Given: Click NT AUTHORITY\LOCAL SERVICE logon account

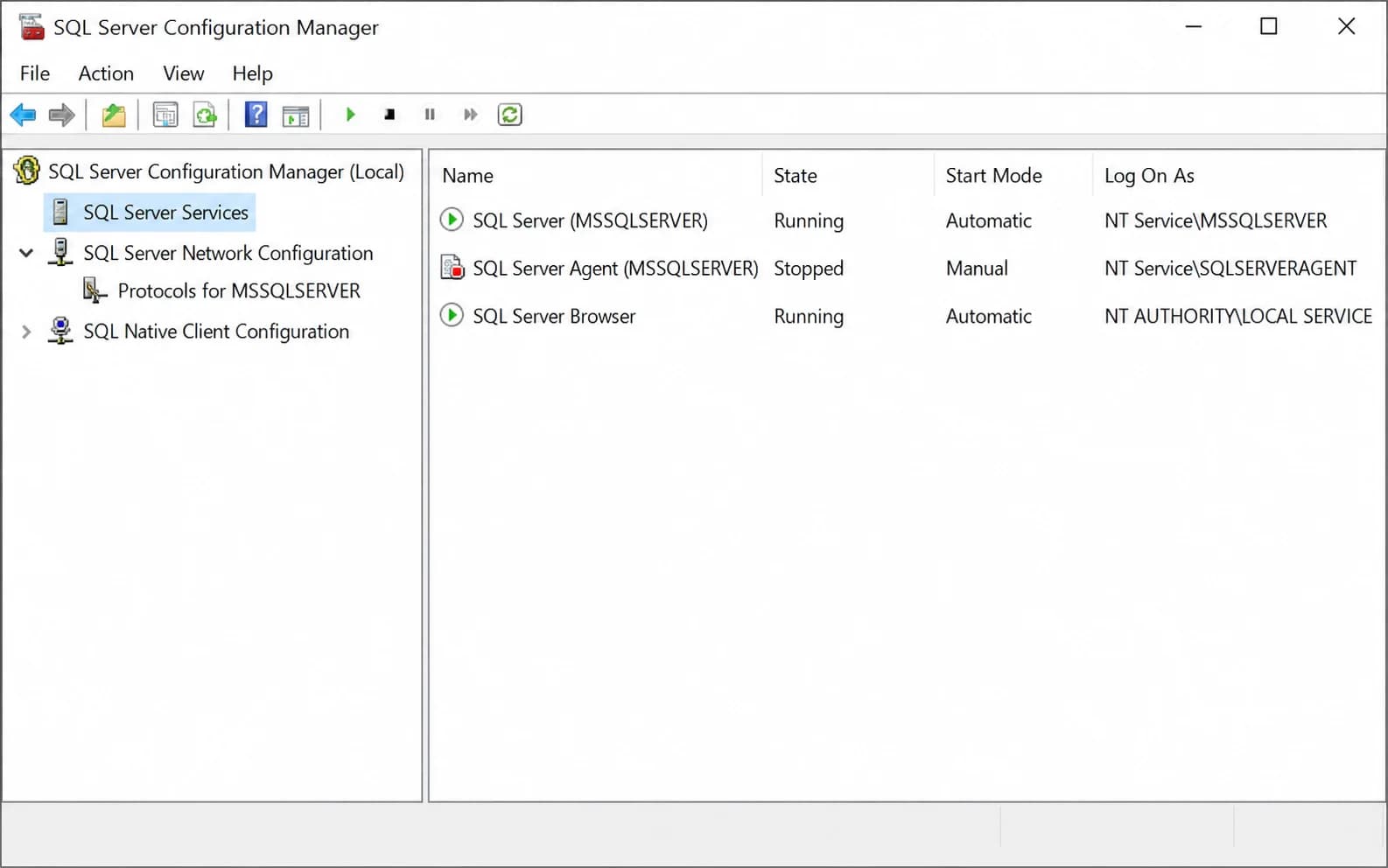Looking at the screenshot, I should pos(1238,316).
